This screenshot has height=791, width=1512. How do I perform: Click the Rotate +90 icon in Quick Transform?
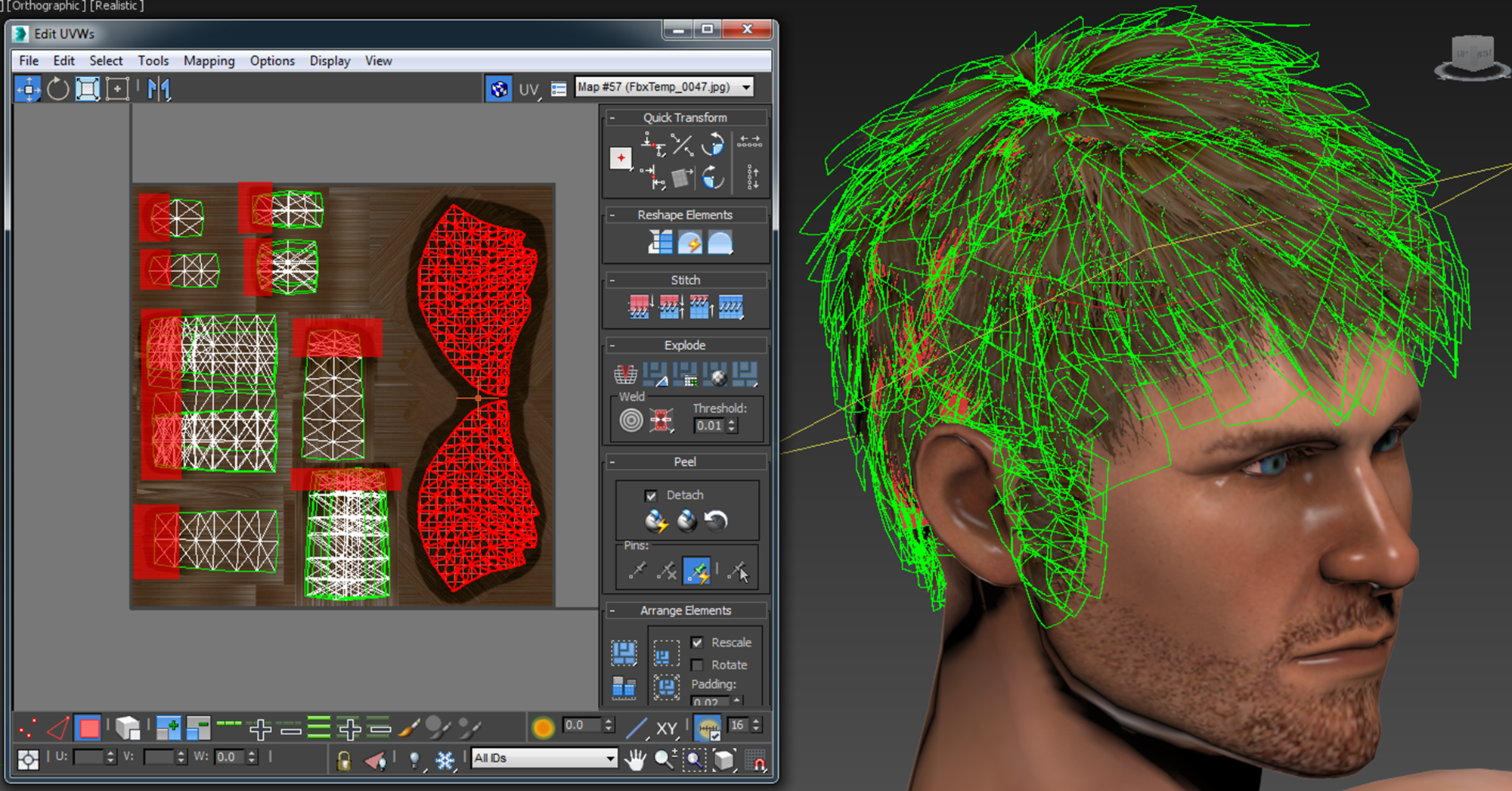pyautogui.click(x=712, y=144)
